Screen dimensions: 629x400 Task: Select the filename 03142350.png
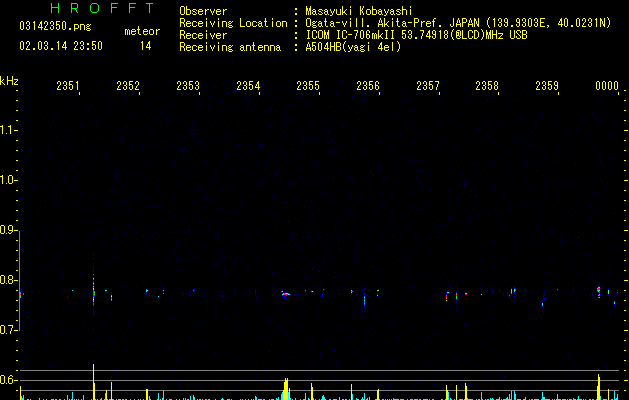[x=55, y=26]
